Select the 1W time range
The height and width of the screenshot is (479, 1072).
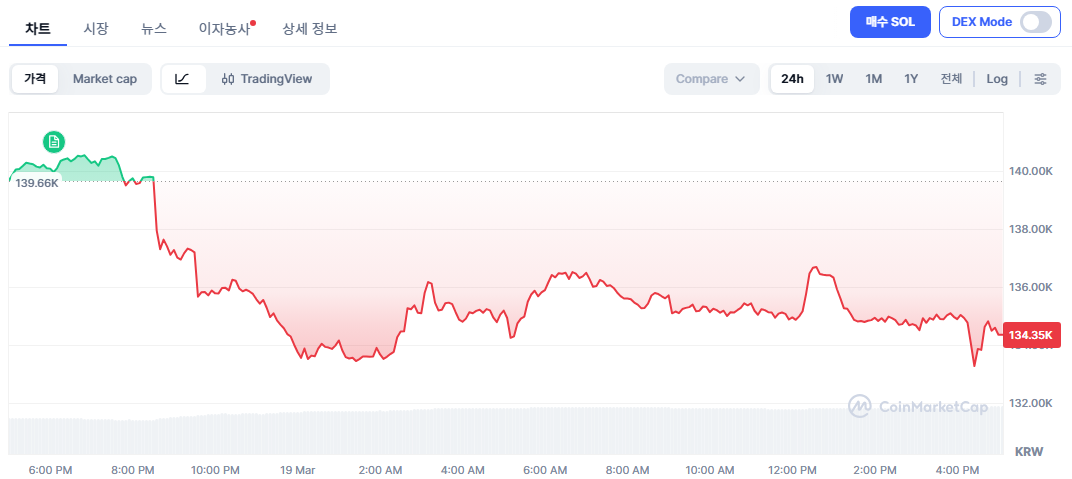tap(835, 79)
